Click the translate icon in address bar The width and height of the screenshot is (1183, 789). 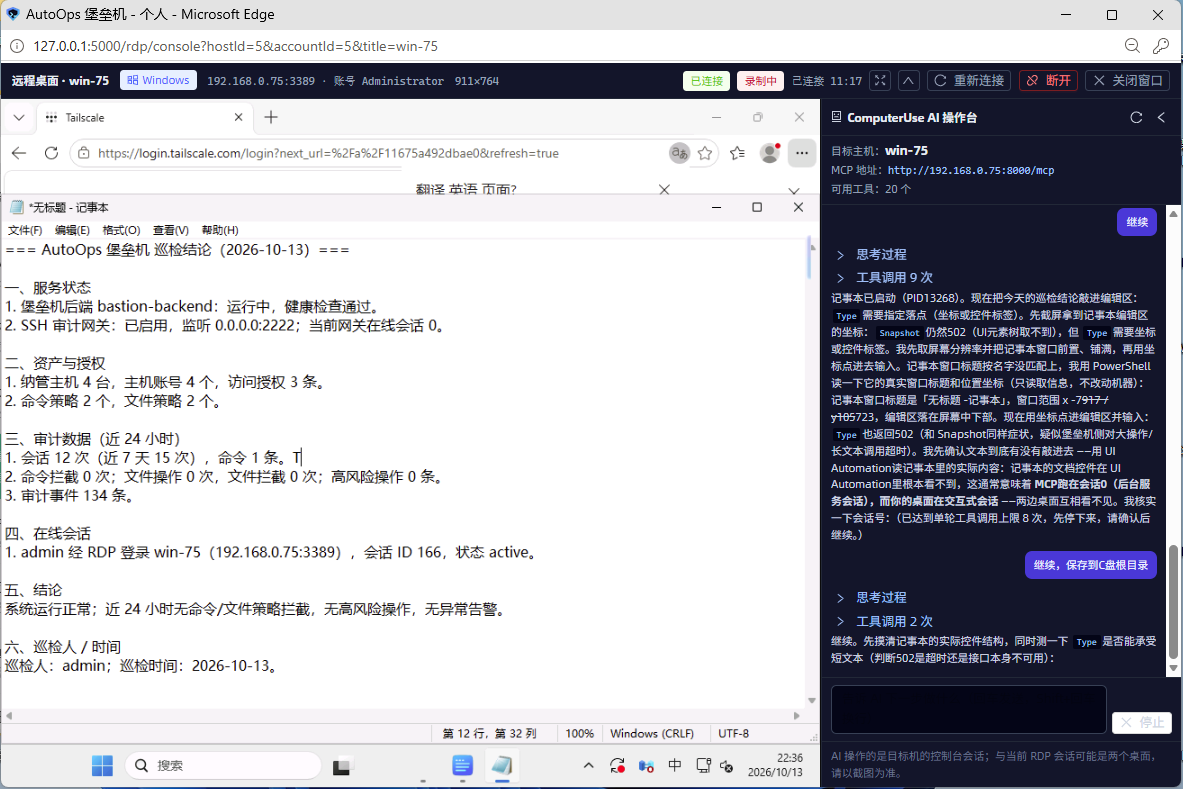tap(679, 153)
